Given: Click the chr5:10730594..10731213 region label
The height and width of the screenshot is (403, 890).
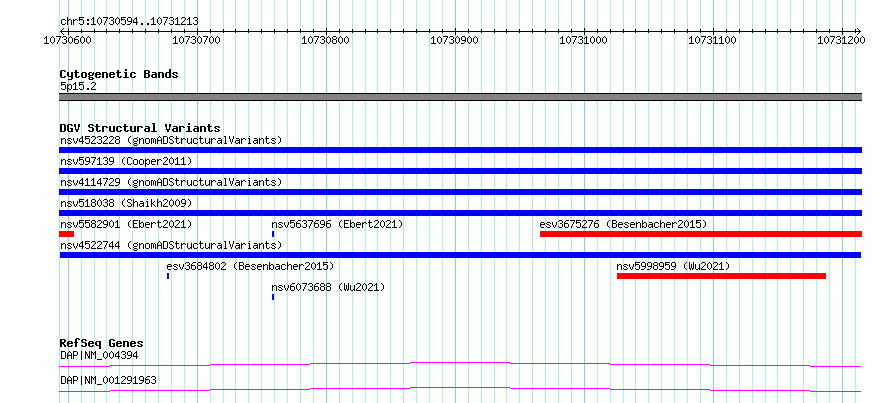Looking at the screenshot, I should pyautogui.click(x=129, y=22).
